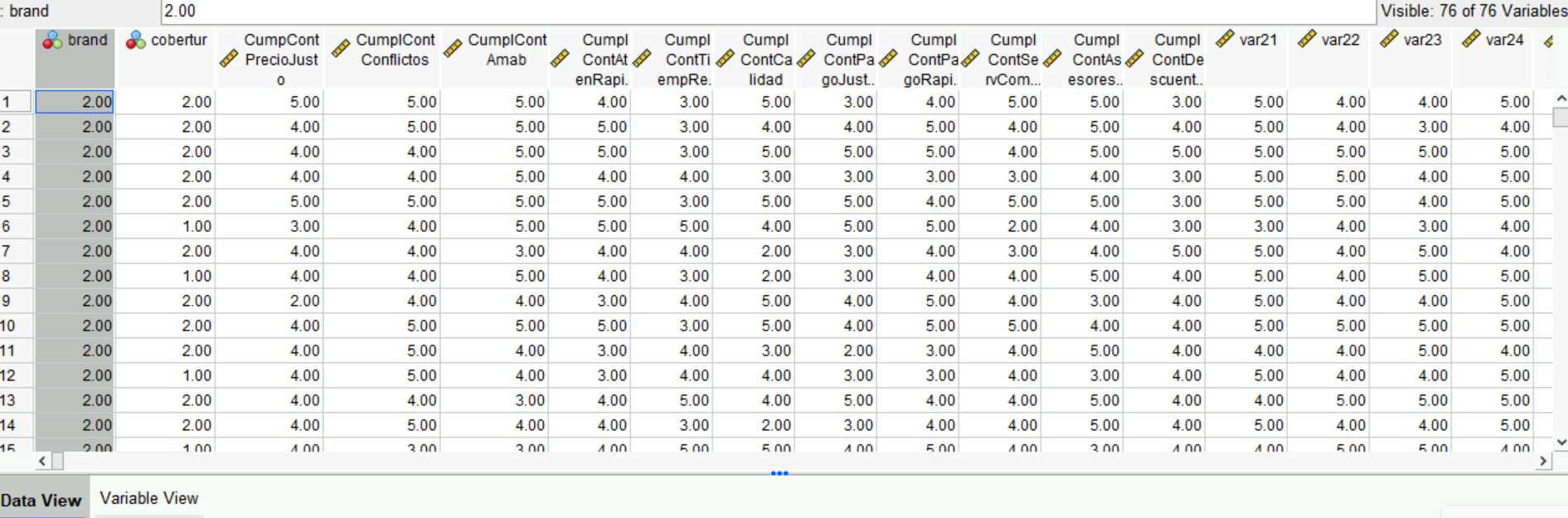Select cobertur cell 1.00 in row 8
Screen dimensions: 1568x518
pyautogui.click(x=166, y=276)
